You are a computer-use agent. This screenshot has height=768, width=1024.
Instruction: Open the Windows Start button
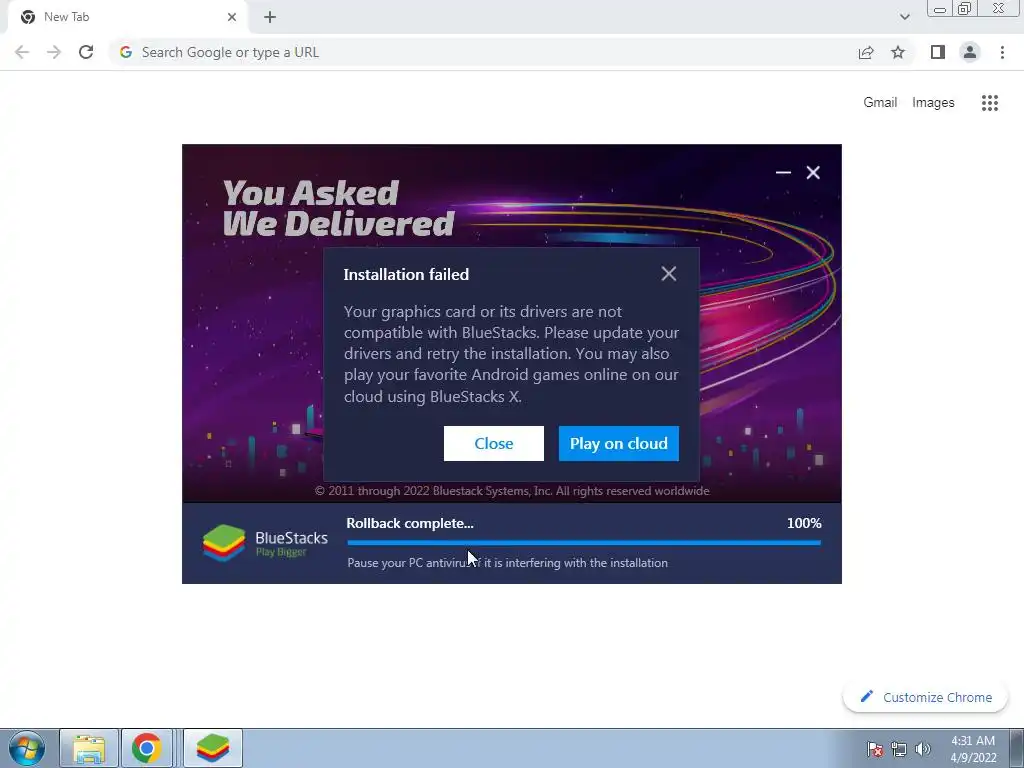tap(27, 748)
